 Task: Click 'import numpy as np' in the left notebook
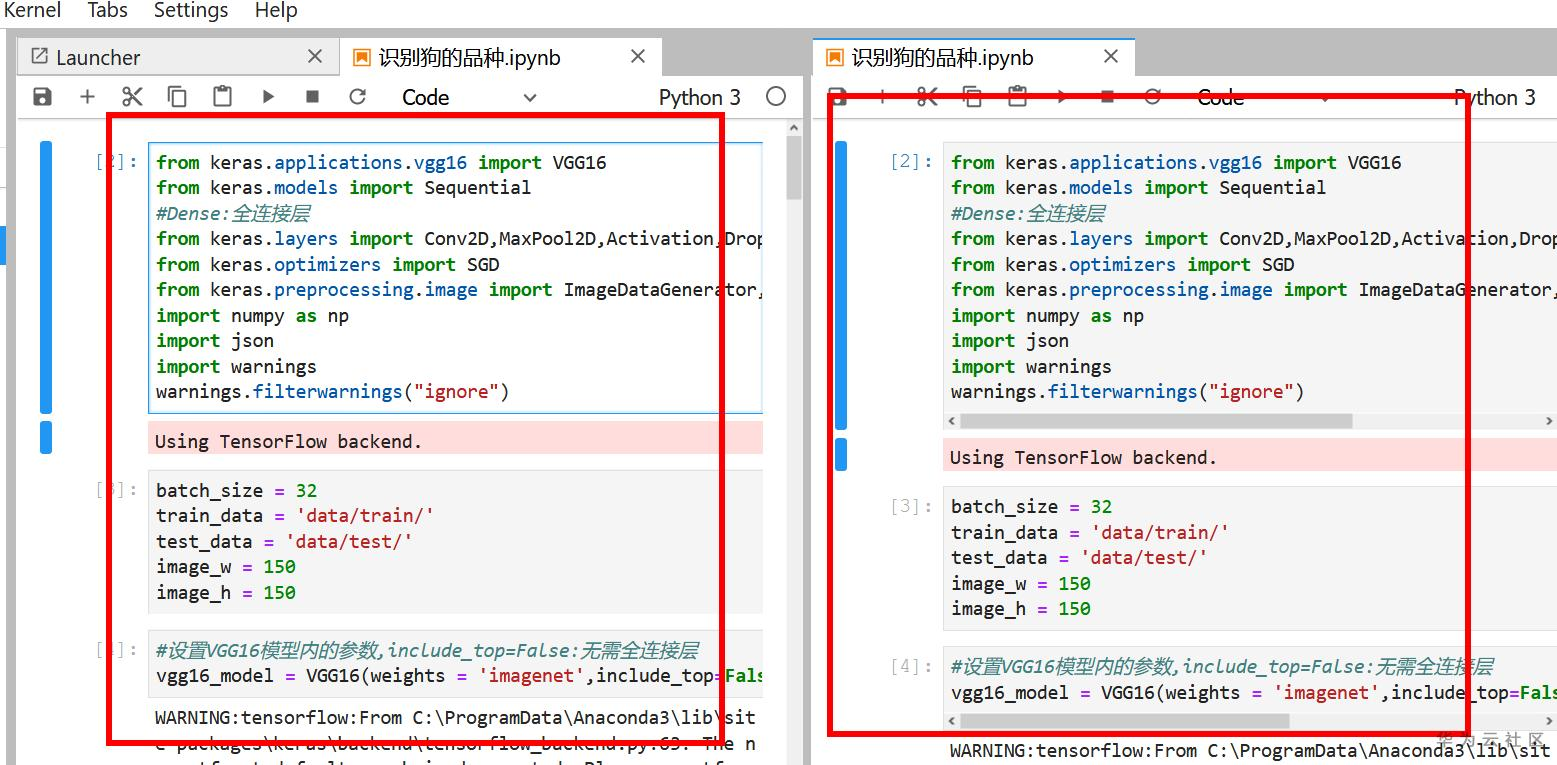tap(252, 316)
